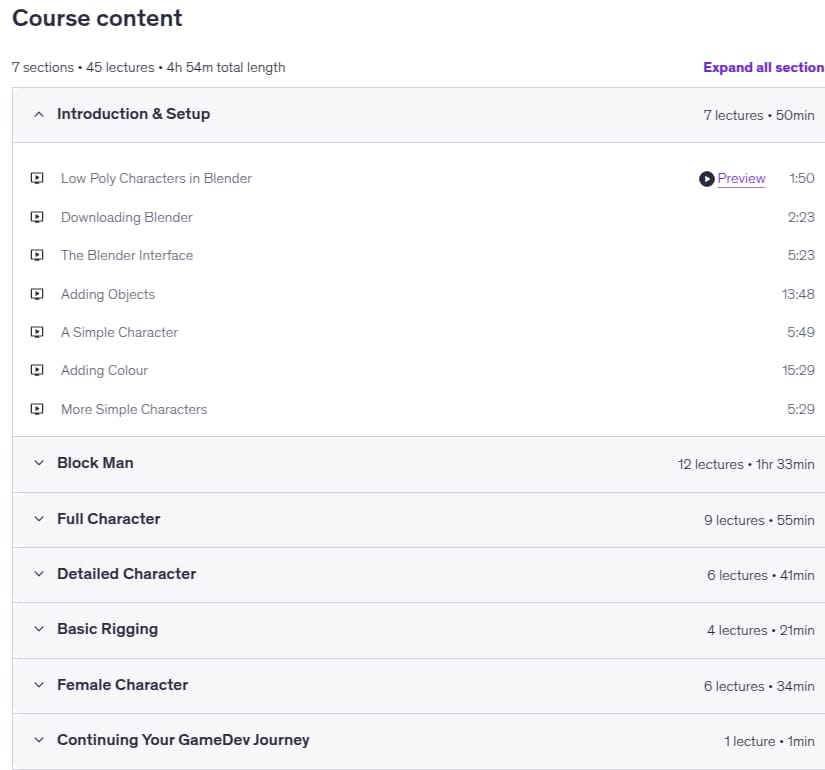This screenshot has height=770, width=825.
Task: Click the Course content heading
Action: click(97, 18)
